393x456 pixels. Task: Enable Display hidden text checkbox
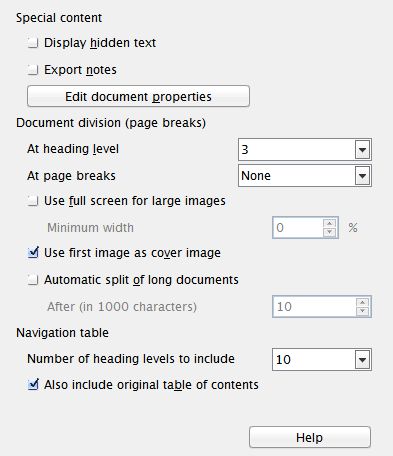point(33,43)
